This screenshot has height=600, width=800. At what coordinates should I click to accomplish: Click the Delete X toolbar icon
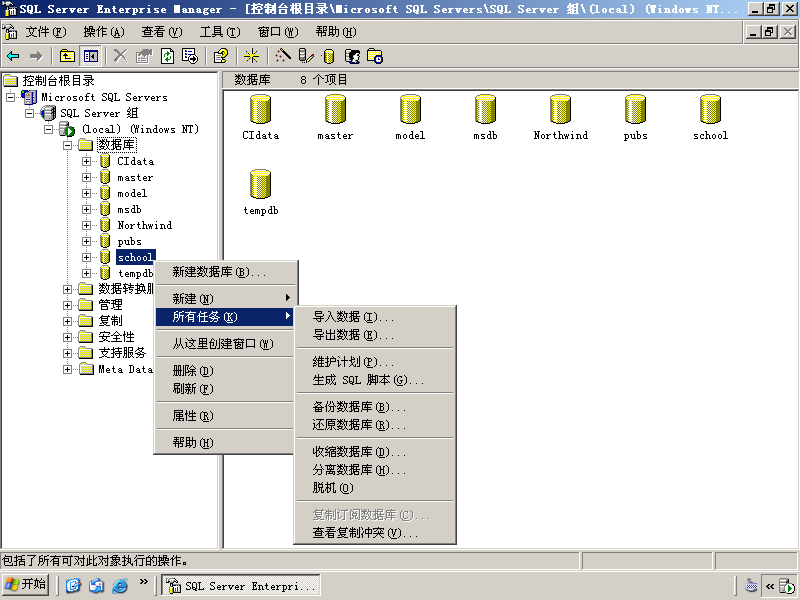120,56
